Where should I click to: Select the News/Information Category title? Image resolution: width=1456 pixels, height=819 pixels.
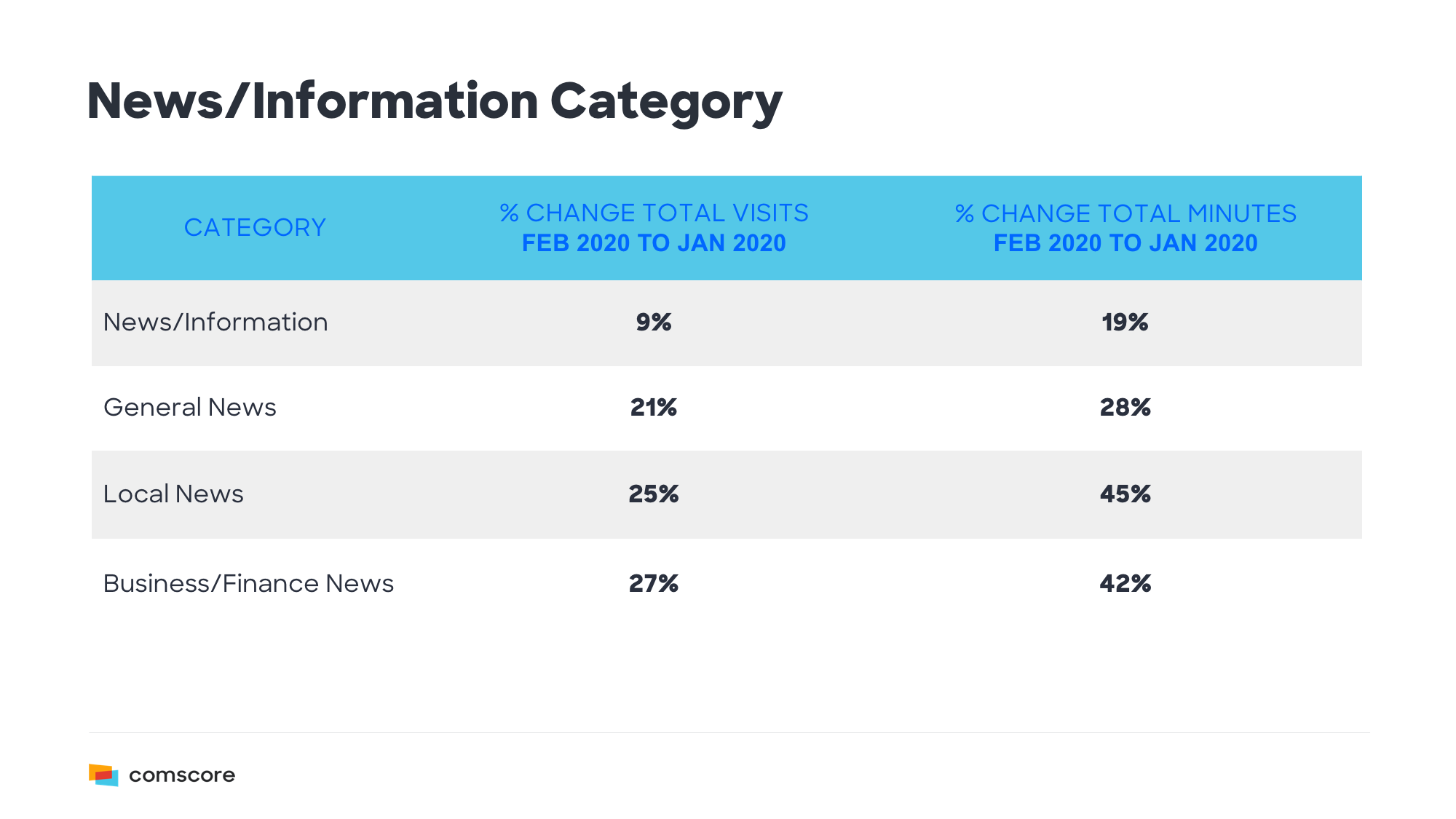[x=435, y=101]
